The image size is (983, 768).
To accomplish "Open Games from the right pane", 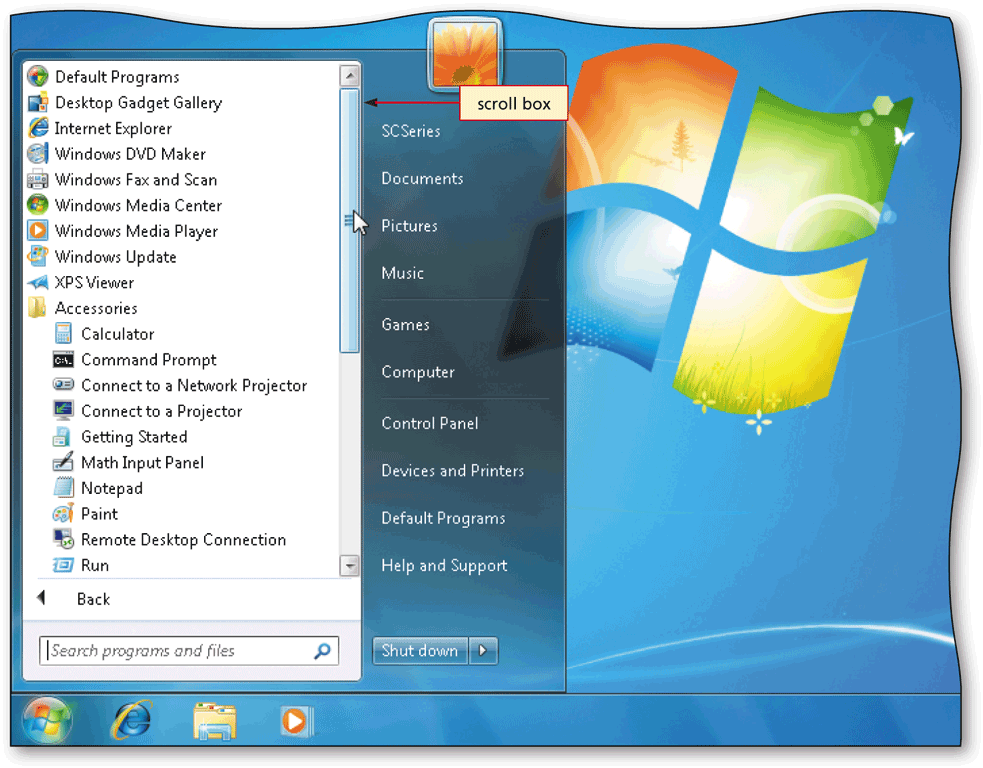I will point(406,325).
